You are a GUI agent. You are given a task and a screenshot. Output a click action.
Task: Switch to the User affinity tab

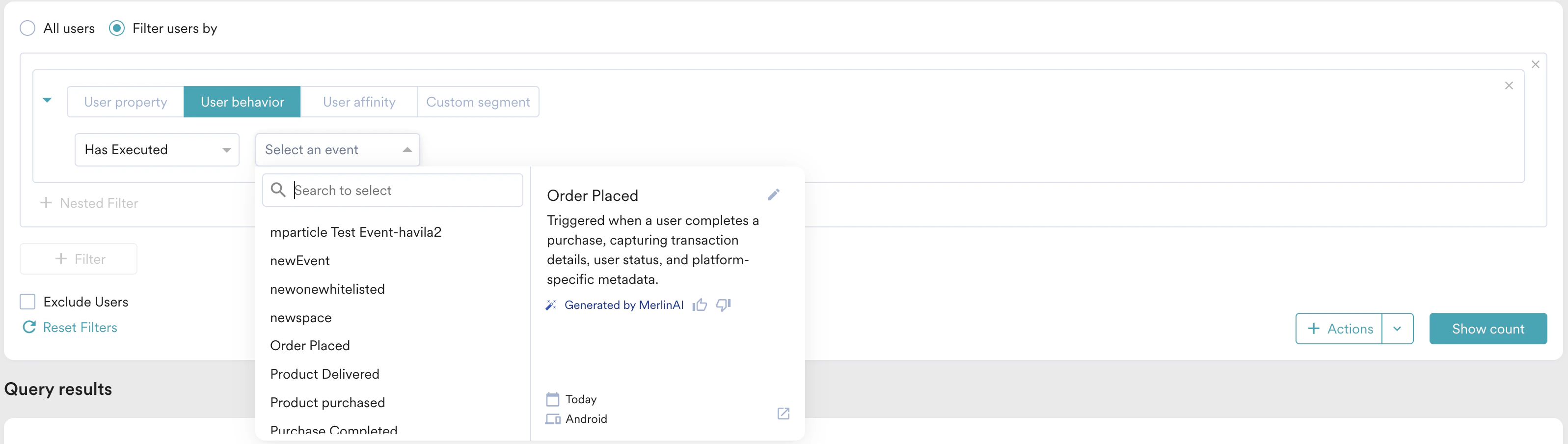(x=358, y=102)
